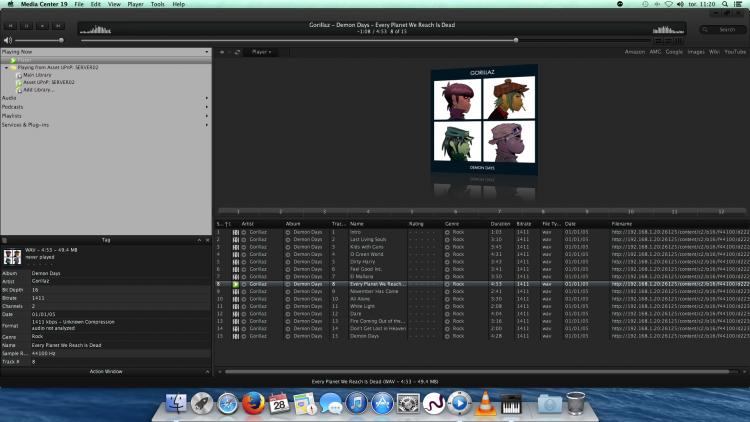Click the volume slider handle
Image resolution: width=750 pixels, height=422 pixels.
pos(62,40)
